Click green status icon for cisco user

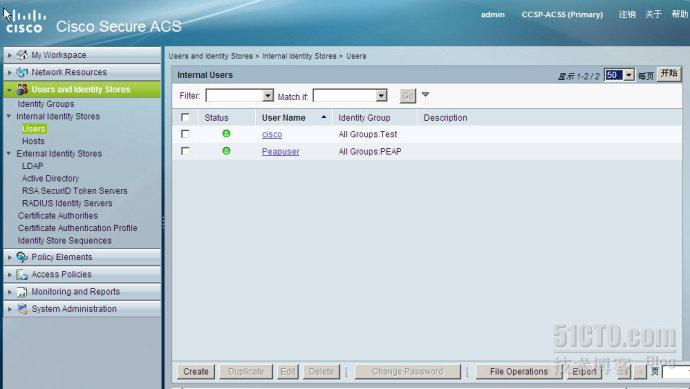click(226, 134)
